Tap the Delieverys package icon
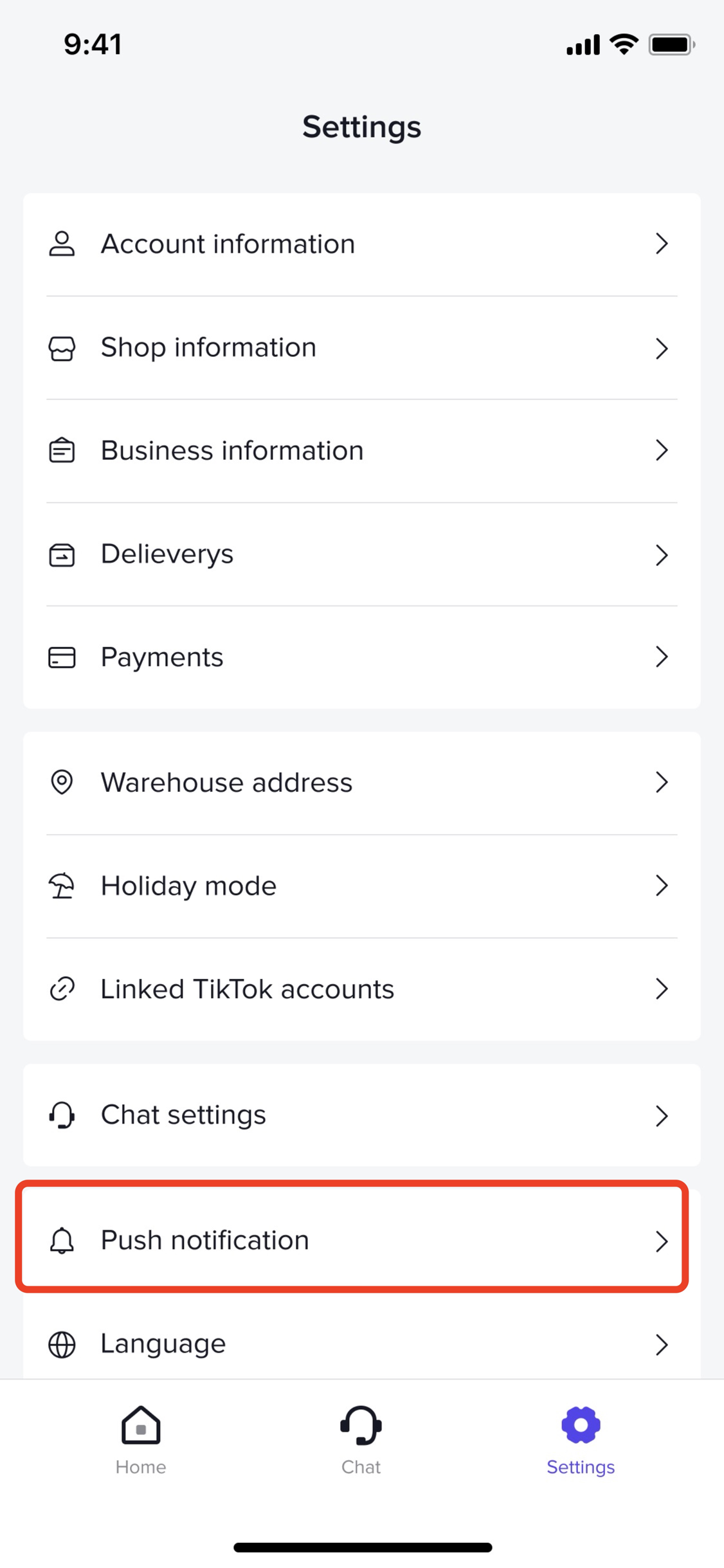 [x=62, y=554]
